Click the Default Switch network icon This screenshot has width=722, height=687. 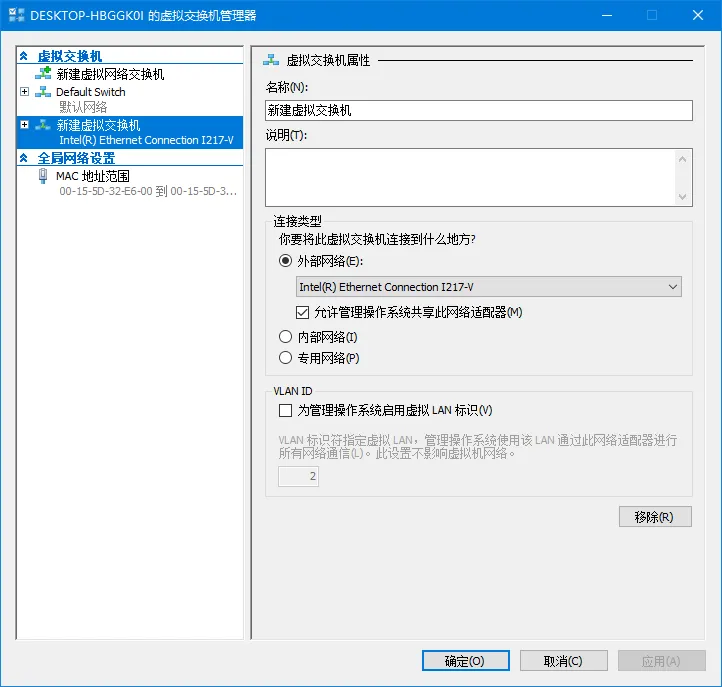tap(43, 92)
